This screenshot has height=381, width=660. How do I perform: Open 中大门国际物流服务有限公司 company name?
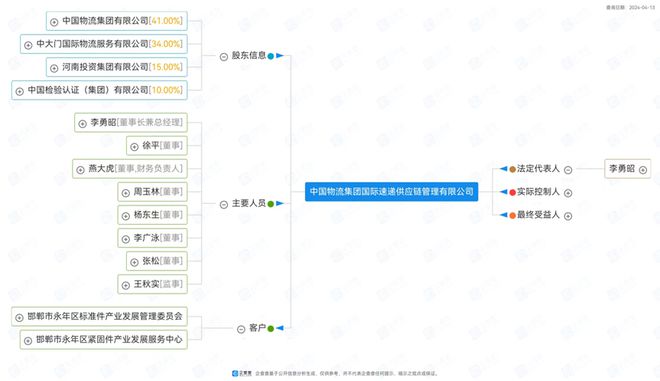click(x=92, y=44)
